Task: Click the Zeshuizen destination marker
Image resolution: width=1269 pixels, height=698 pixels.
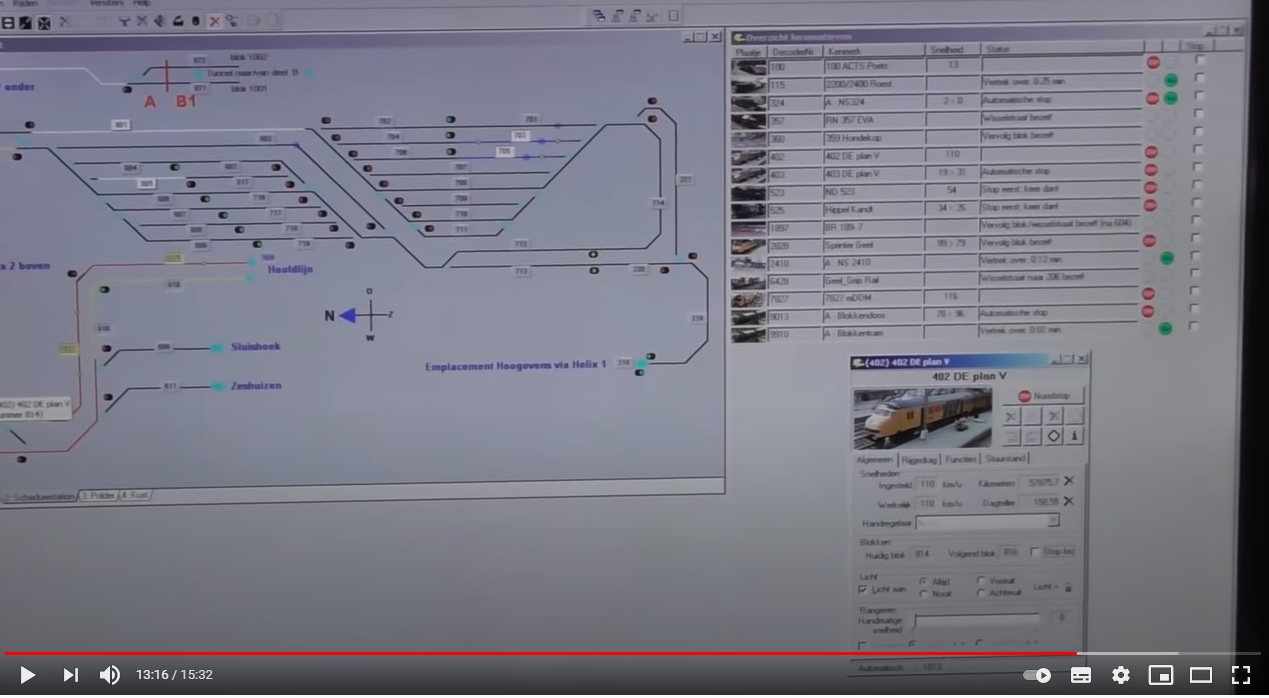Action: [x=217, y=386]
